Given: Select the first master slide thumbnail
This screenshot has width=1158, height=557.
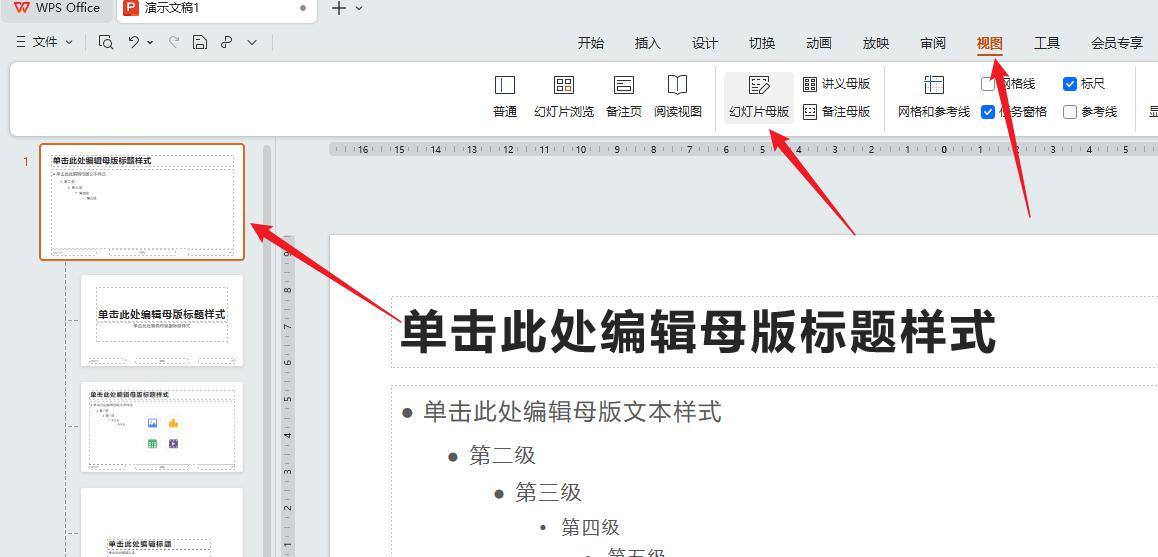Looking at the screenshot, I should pos(142,202).
